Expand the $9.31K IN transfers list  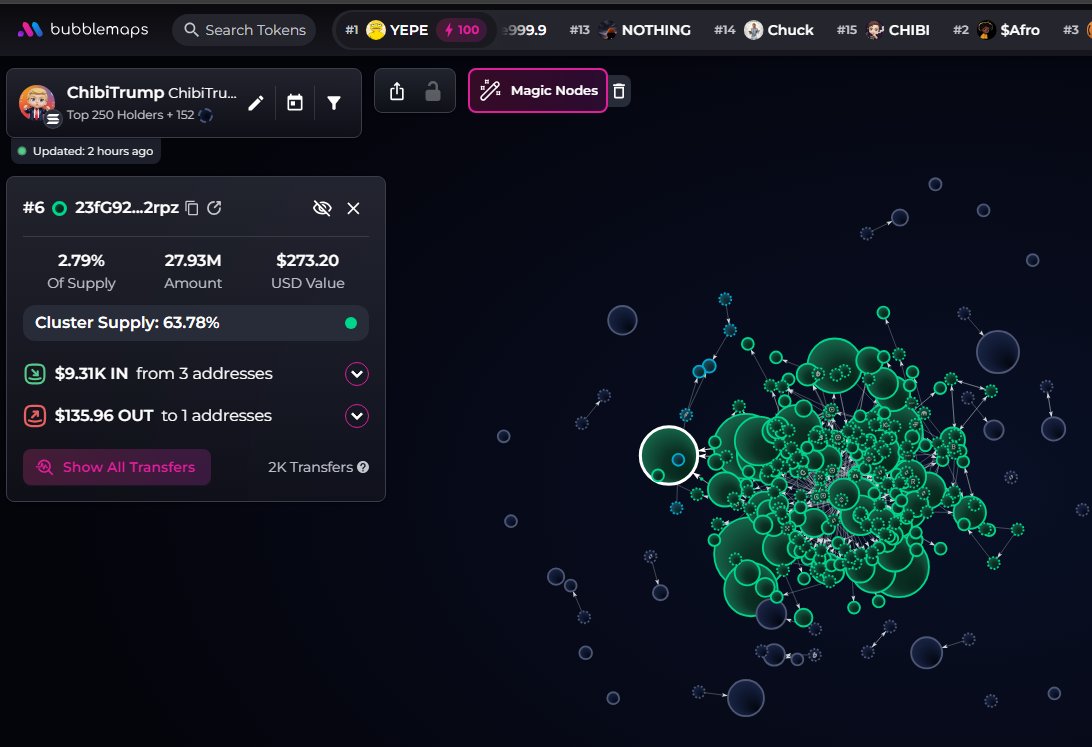[357, 374]
